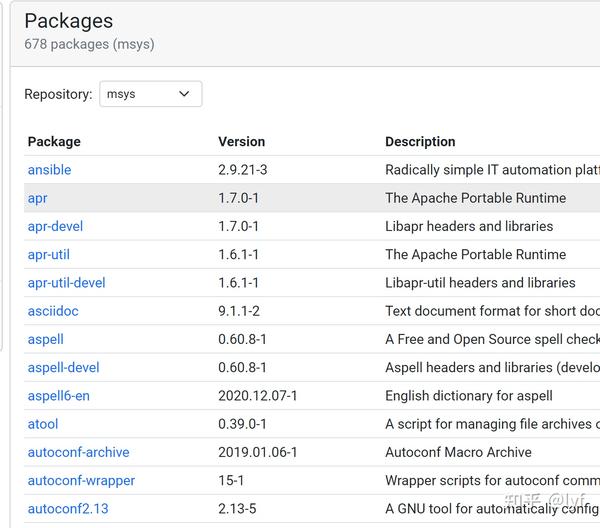
Task: Click 'Libapr-util headers and libraries' description
Action: click(480, 283)
